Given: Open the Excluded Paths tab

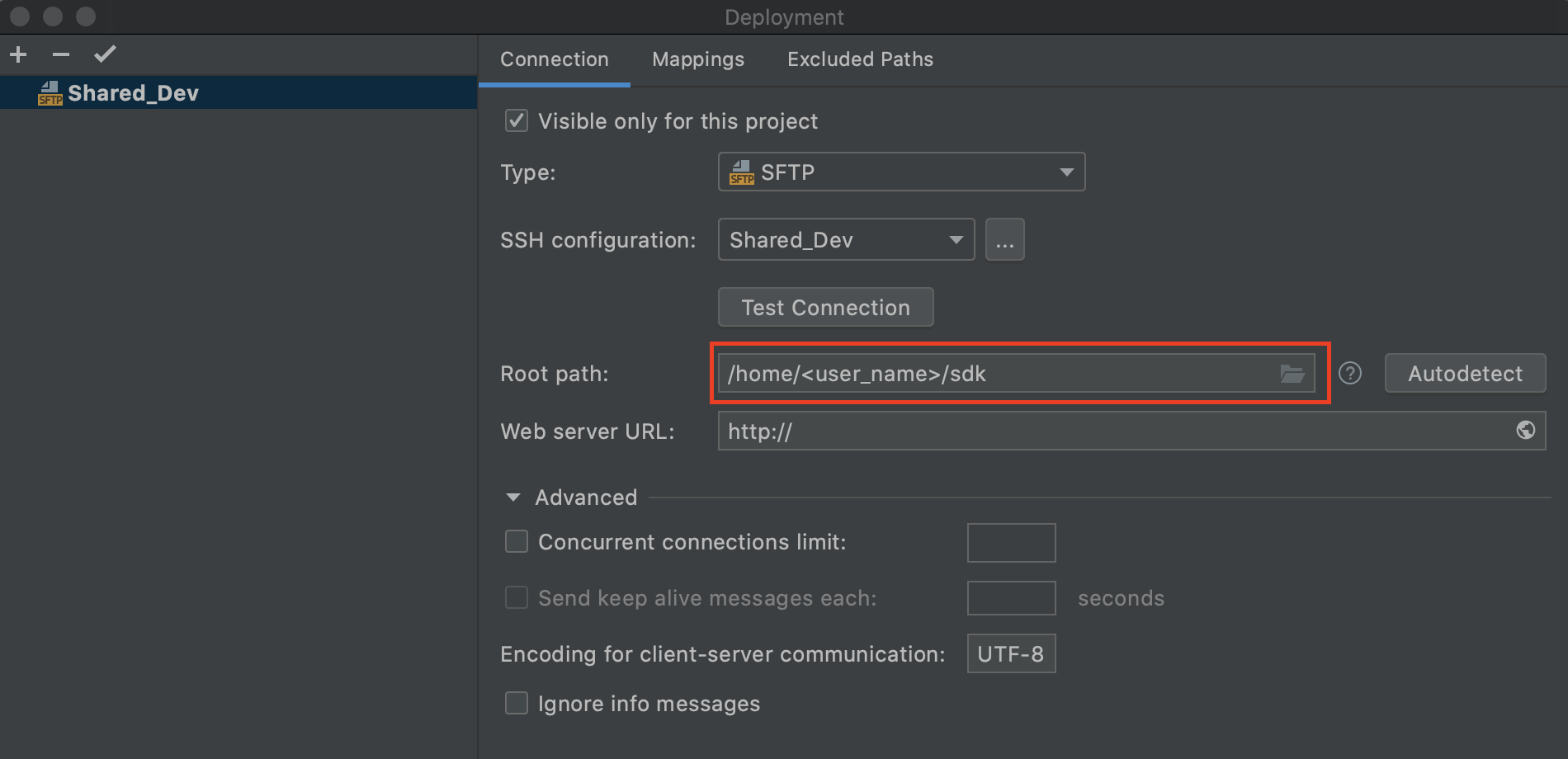Looking at the screenshot, I should click(x=860, y=59).
